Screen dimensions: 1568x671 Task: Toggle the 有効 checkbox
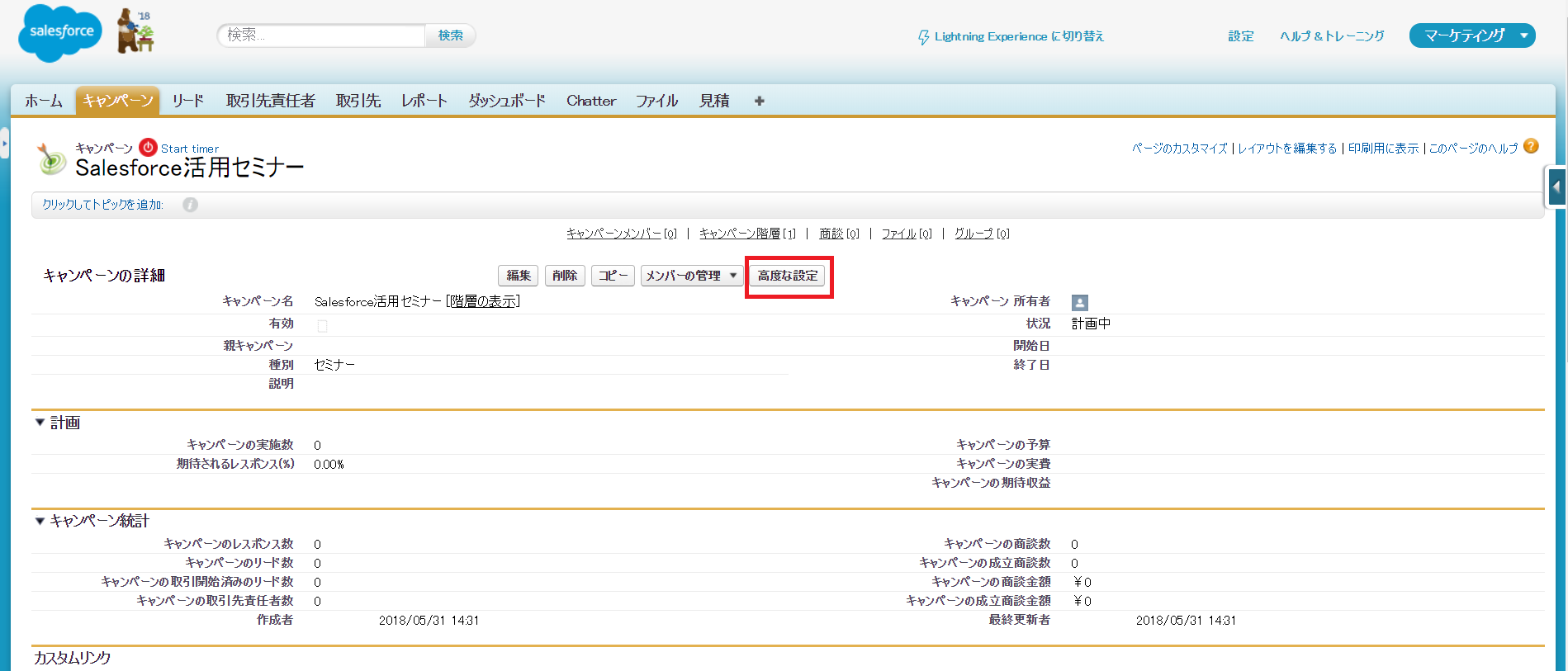point(322,325)
